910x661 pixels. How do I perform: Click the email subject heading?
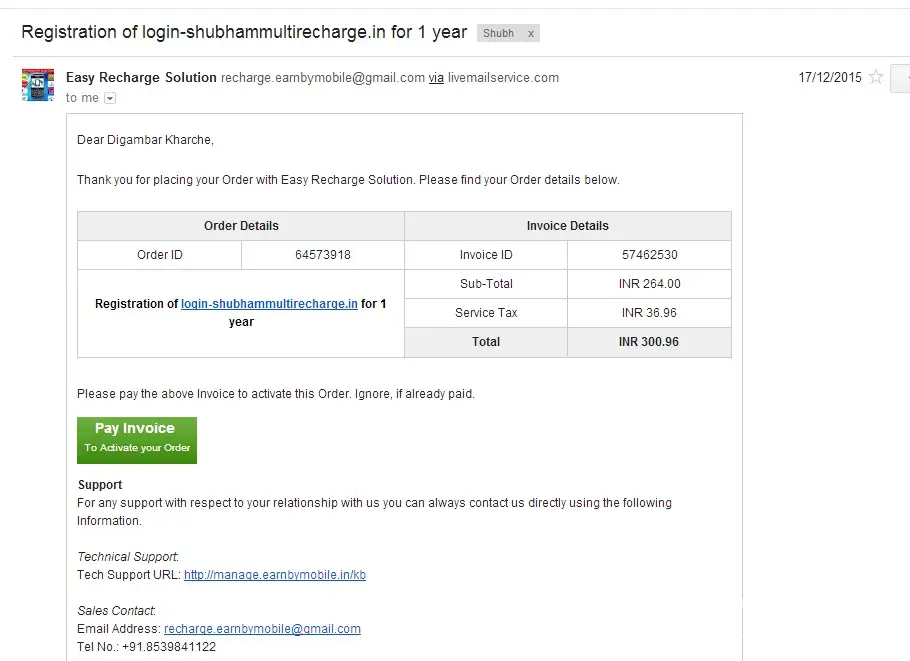coord(244,32)
